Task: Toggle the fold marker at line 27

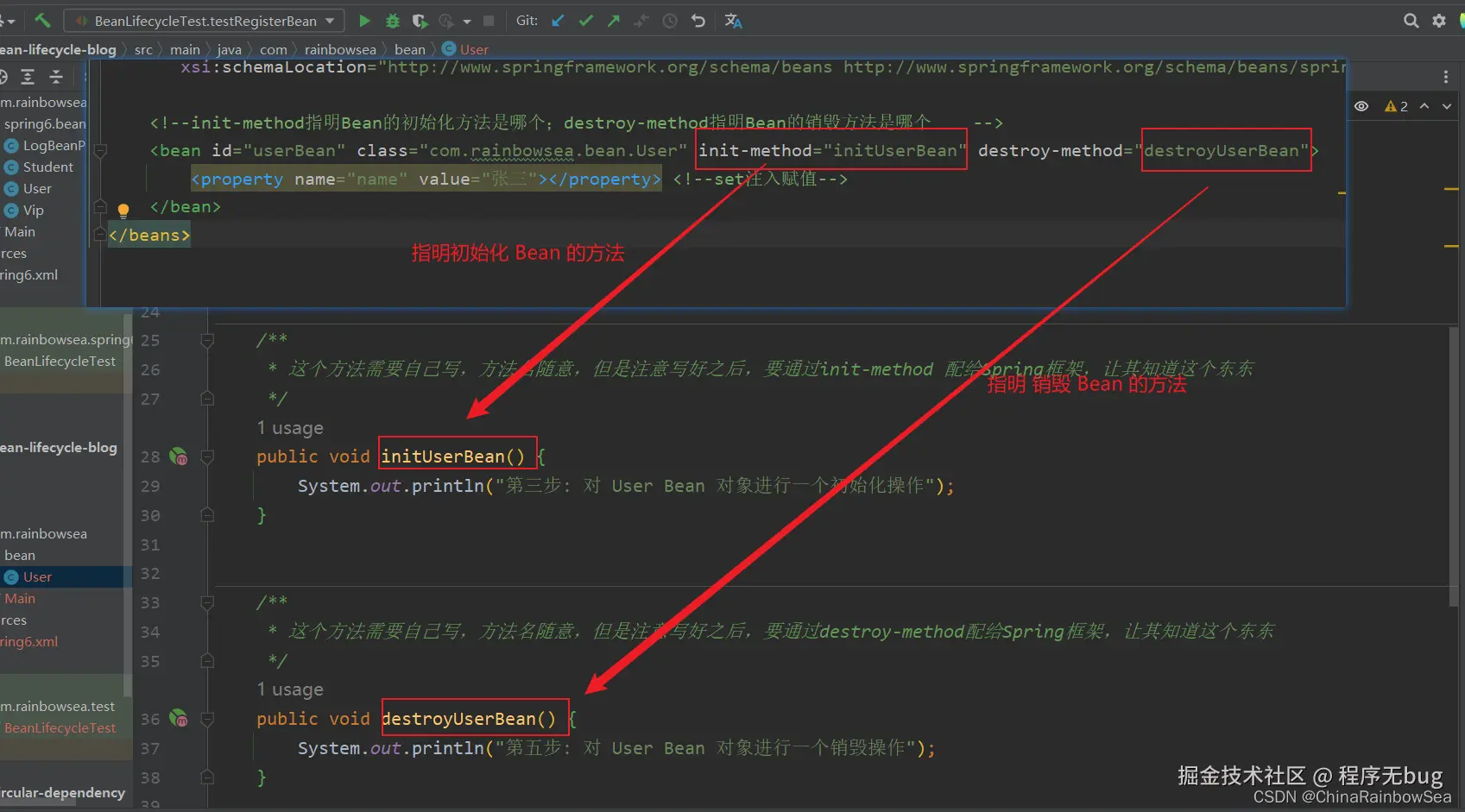Action: [x=207, y=399]
